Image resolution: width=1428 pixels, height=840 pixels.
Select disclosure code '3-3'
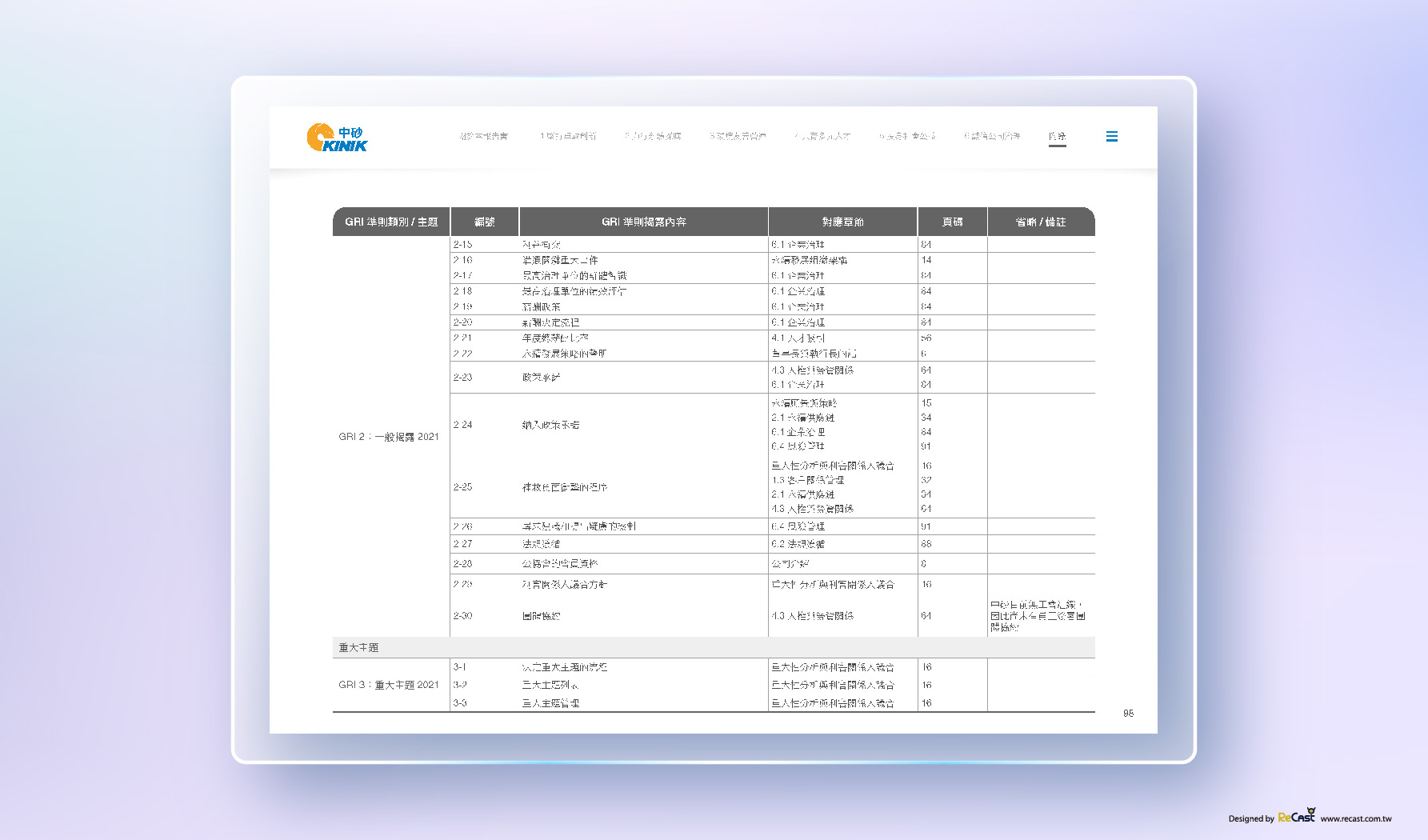point(460,703)
